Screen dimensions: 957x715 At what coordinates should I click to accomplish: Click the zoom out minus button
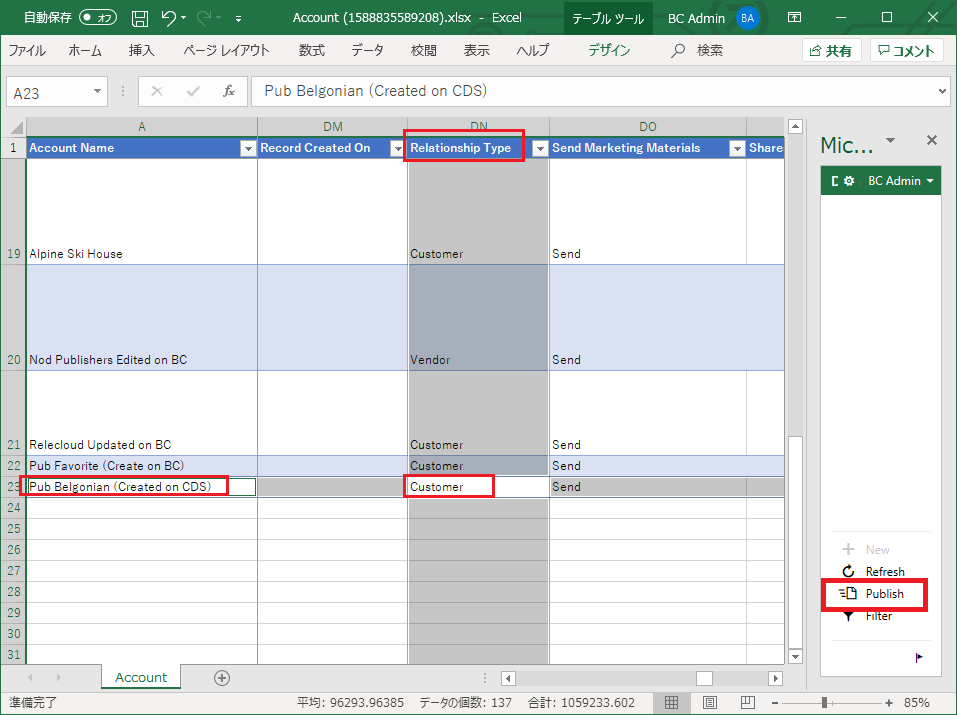pyautogui.click(x=775, y=703)
